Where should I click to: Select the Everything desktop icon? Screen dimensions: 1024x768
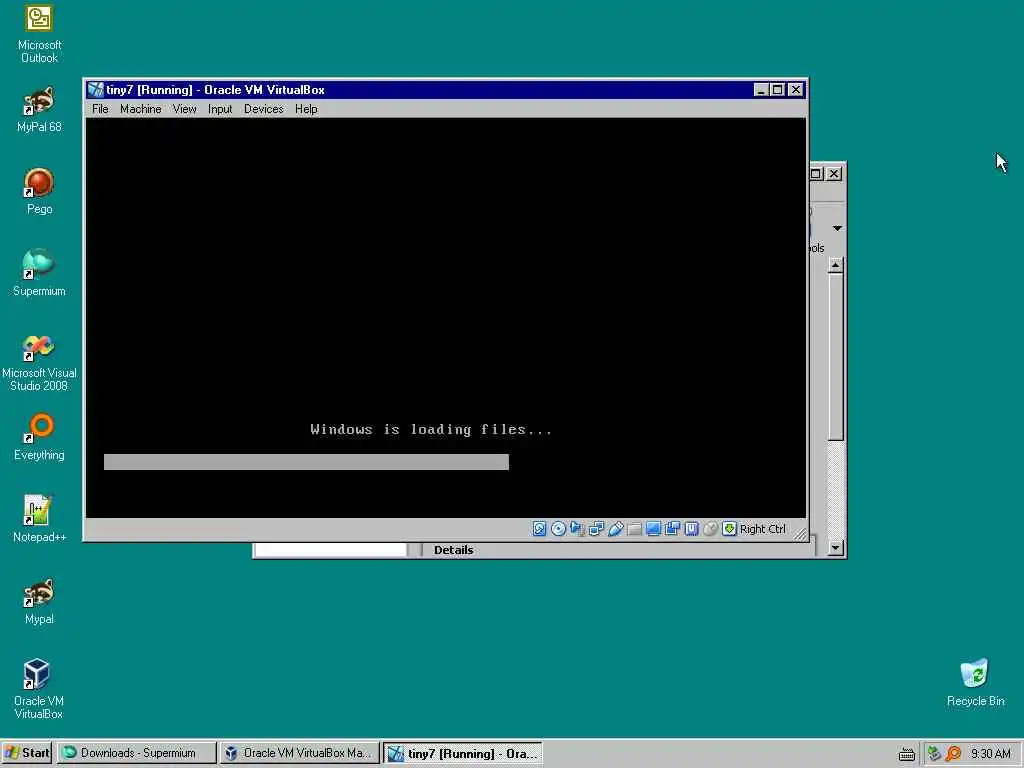tap(39, 438)
